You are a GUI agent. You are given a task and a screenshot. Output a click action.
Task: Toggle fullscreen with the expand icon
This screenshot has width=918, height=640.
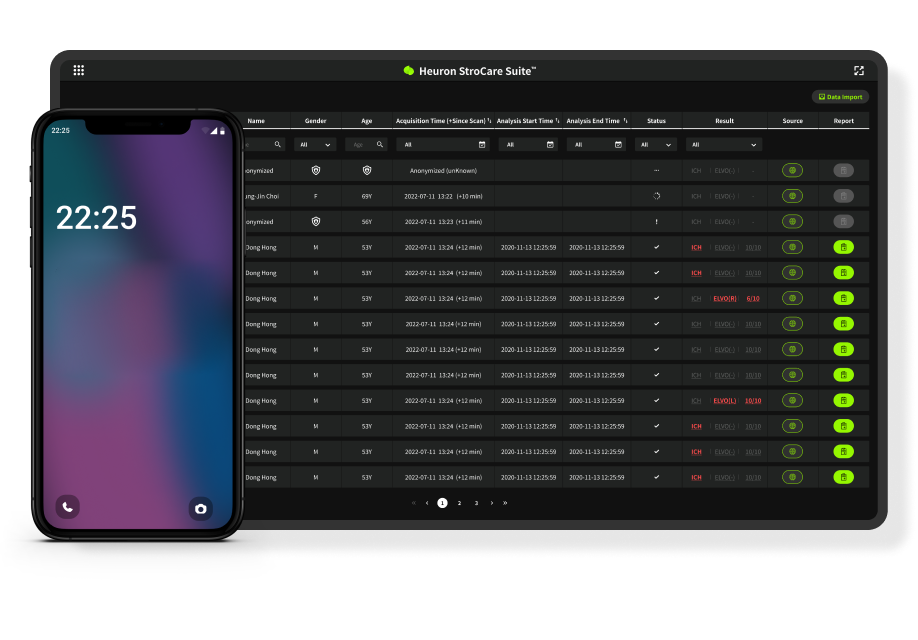[x=858, y=71]
